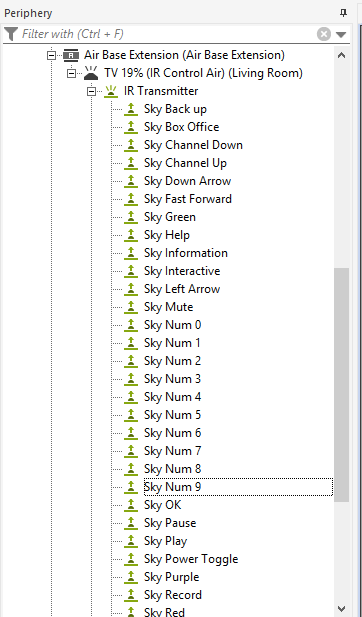The width and height of the screenshot is (362, 617).
Task: Select Air Base Extension (Air Base Extension) row
Action: (184, 55)
